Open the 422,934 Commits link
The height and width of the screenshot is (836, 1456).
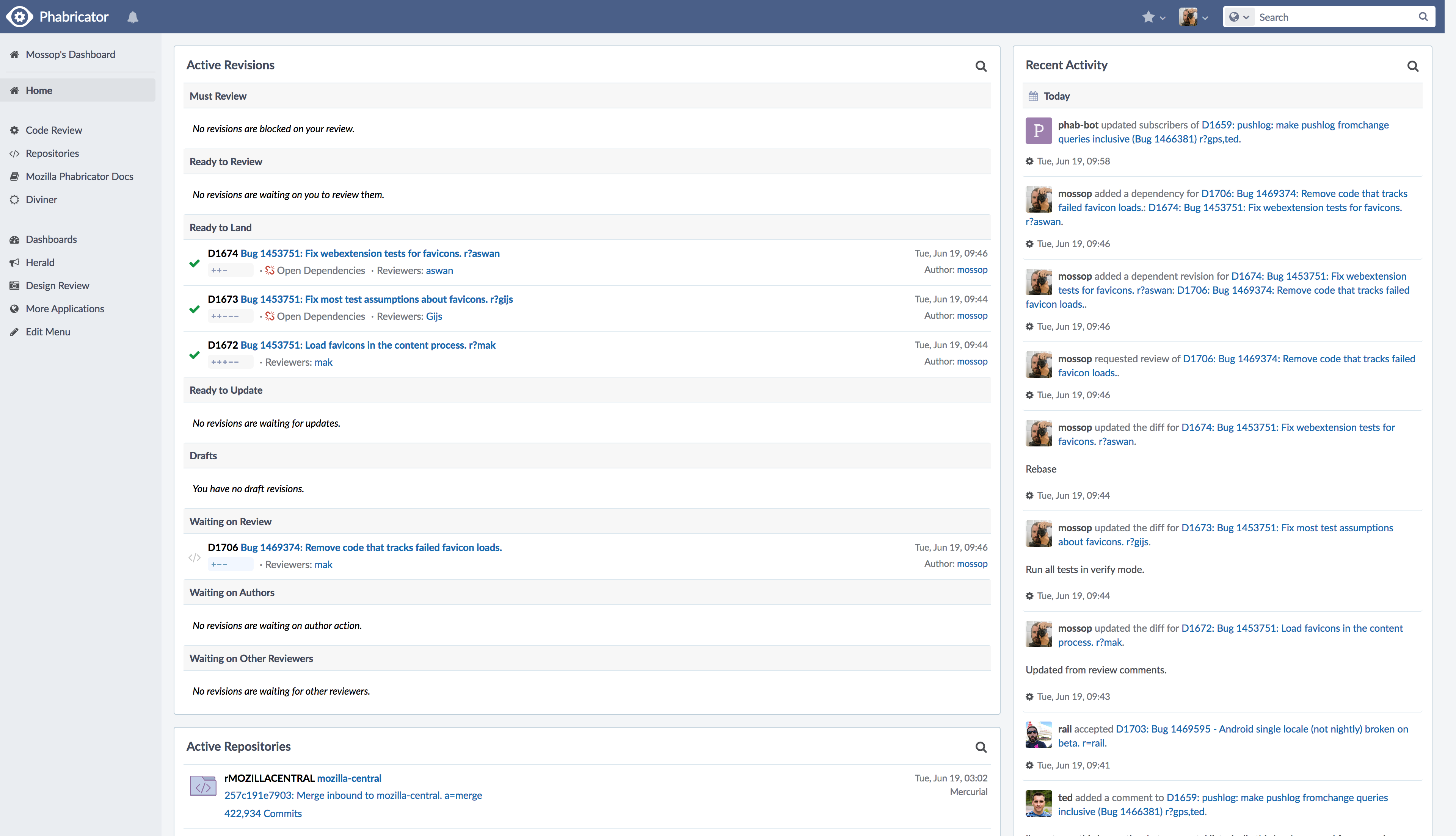[x=262, y=814]
